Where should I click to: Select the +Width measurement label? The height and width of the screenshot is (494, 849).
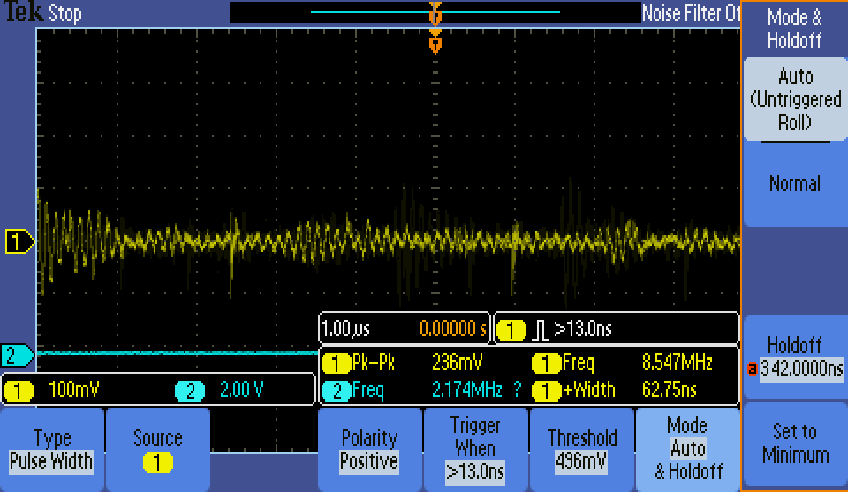pos(589,389)
